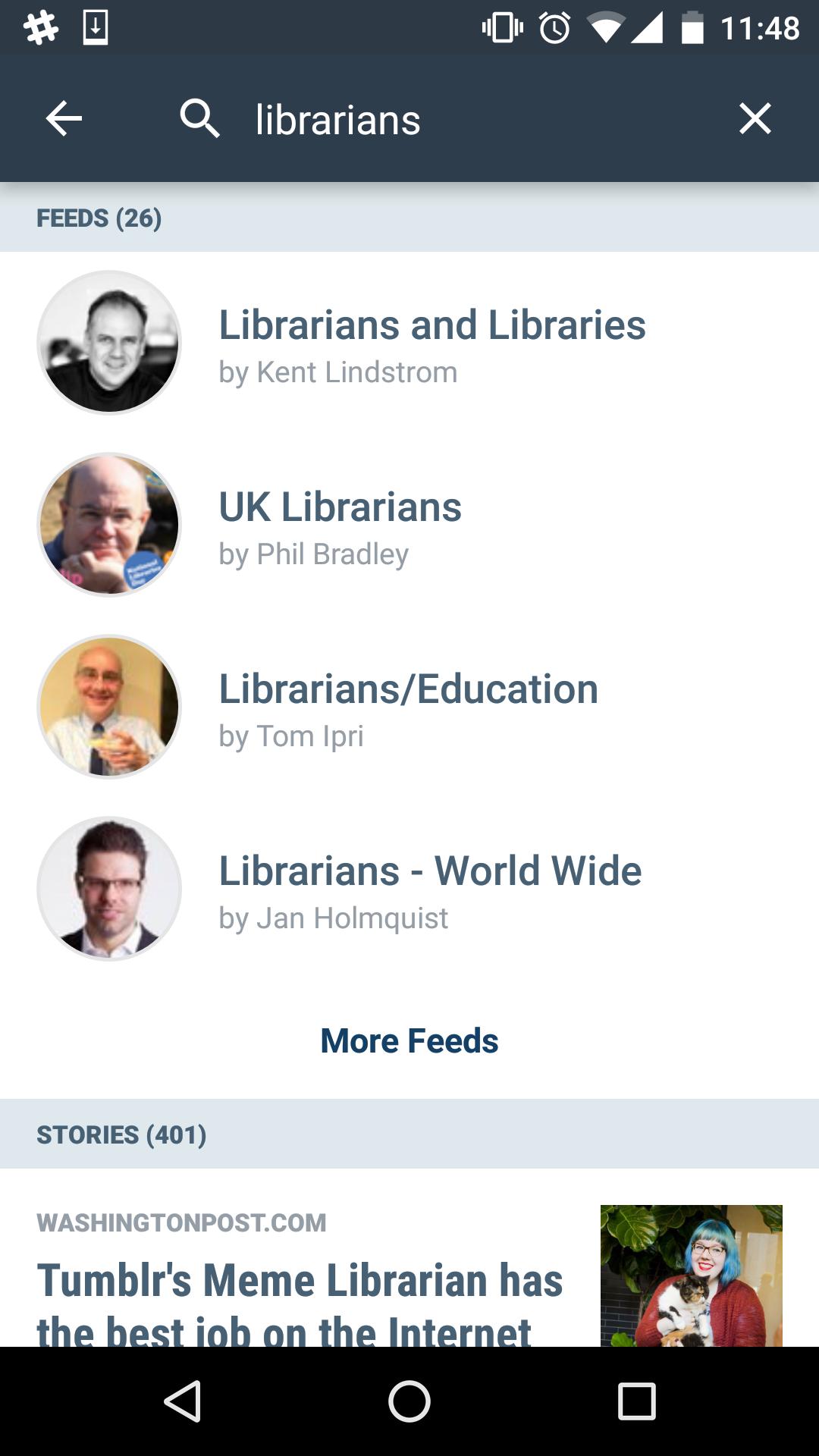The image size is (819, 1456).
Task: Open the Librarians and Libraries feed
Action: tap(409, 343)
